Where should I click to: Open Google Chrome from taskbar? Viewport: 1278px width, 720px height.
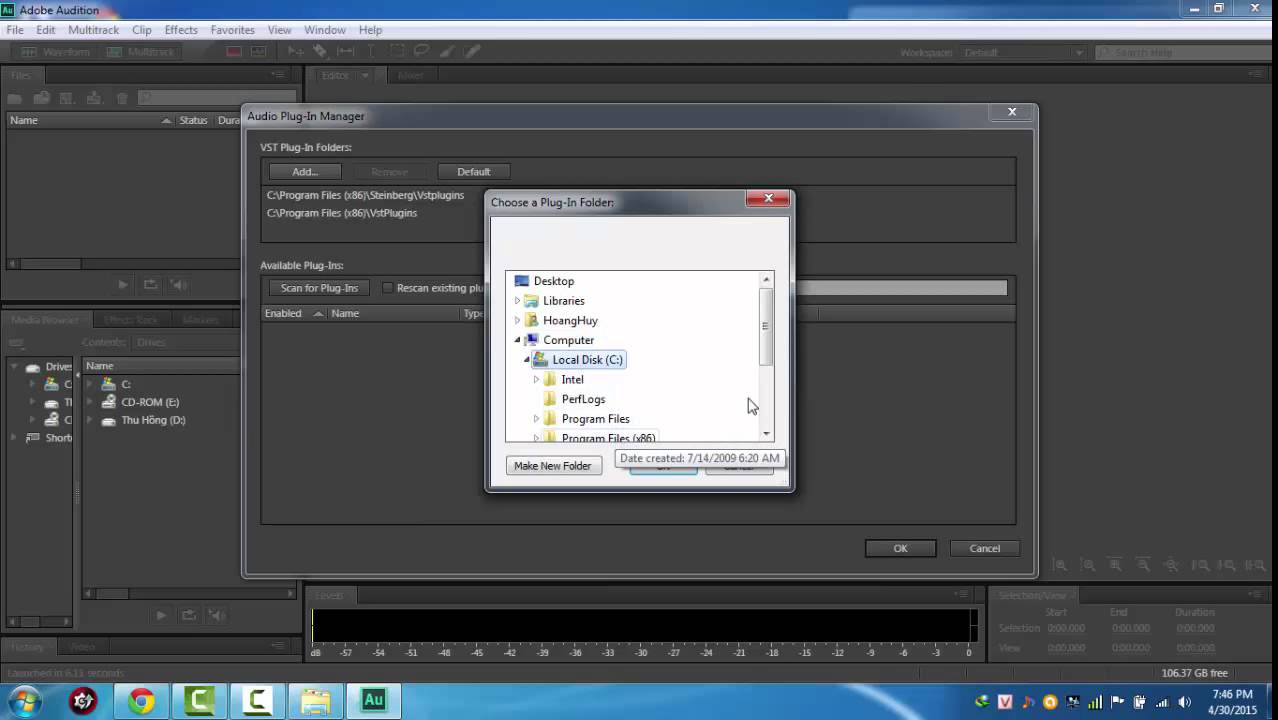click(141, 702)
